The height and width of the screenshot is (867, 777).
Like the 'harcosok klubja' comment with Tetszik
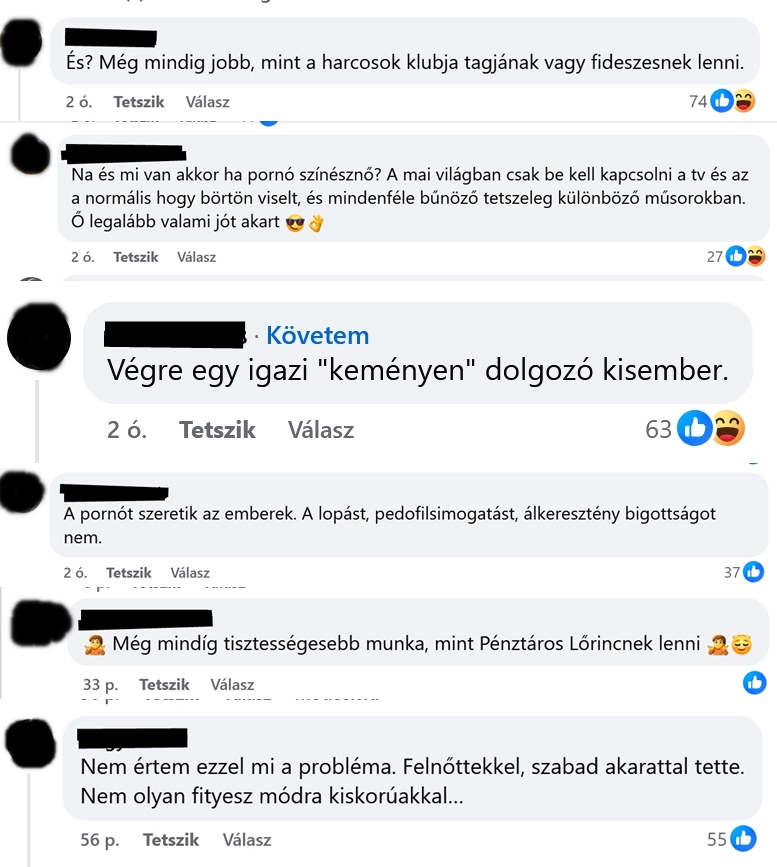[139, 102]
